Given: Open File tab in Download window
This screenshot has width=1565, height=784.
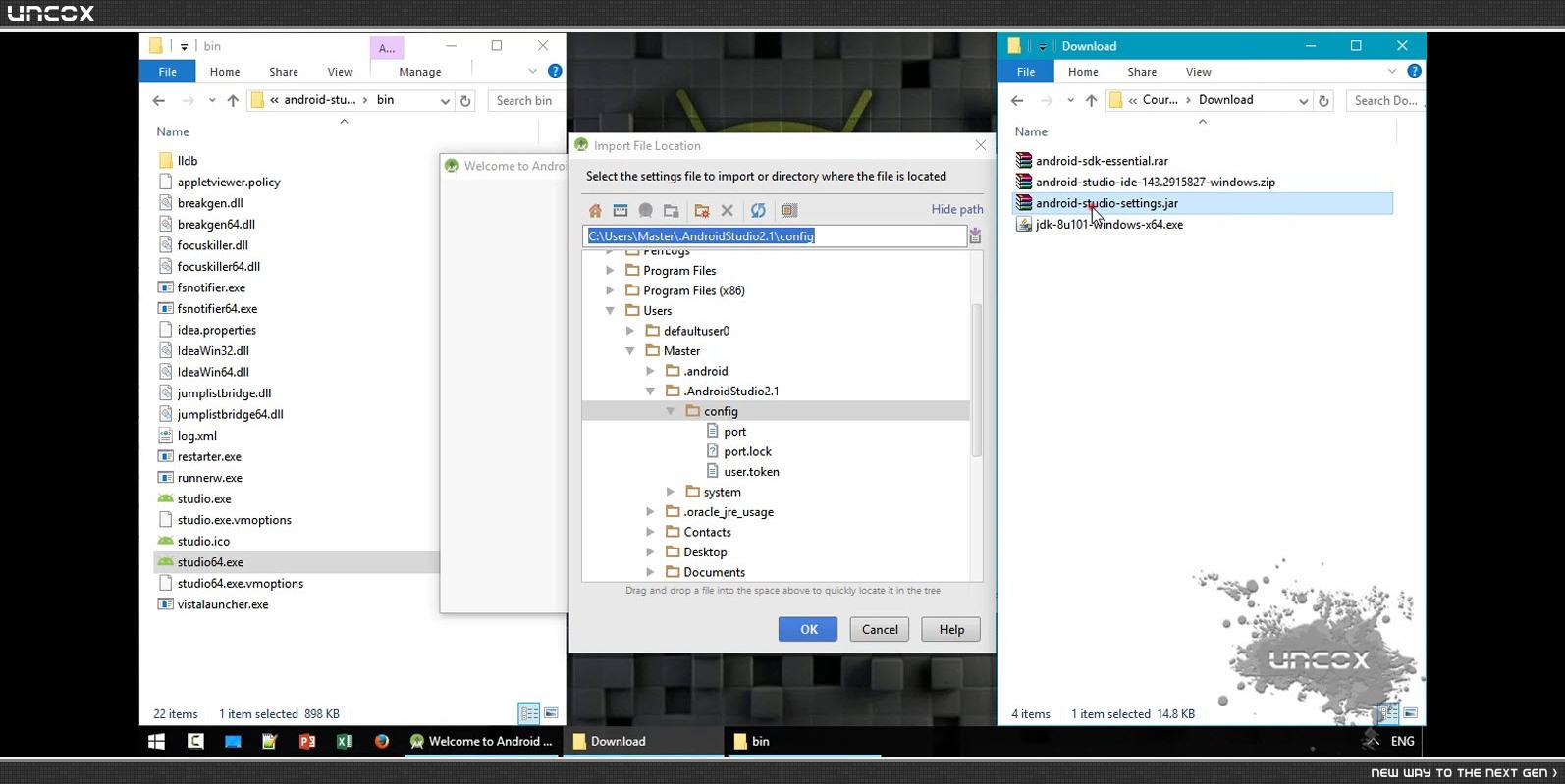Looking at the screenshot, I should (x=1026, y=72).
